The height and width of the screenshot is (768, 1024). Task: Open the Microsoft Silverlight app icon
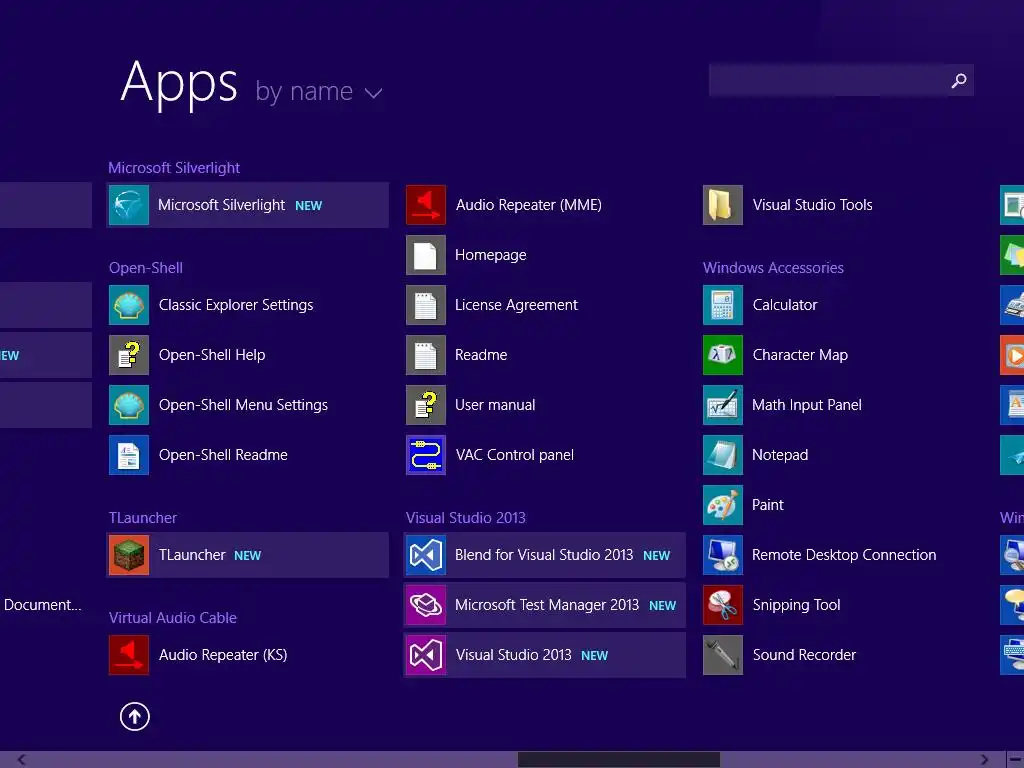coord(129,205)
